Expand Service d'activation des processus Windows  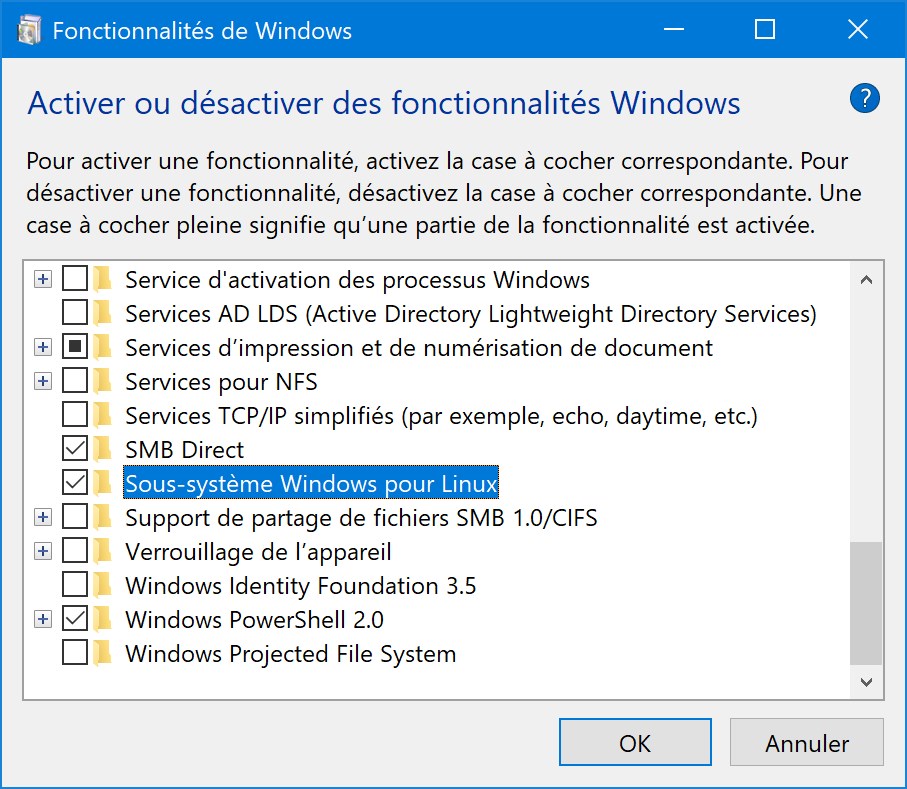coord(42,279)
